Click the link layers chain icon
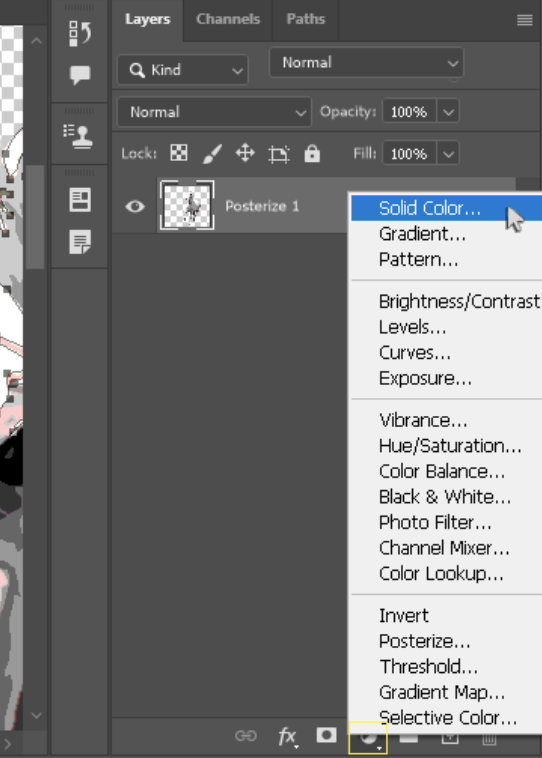The image size is (542, 758). point(246,736)
